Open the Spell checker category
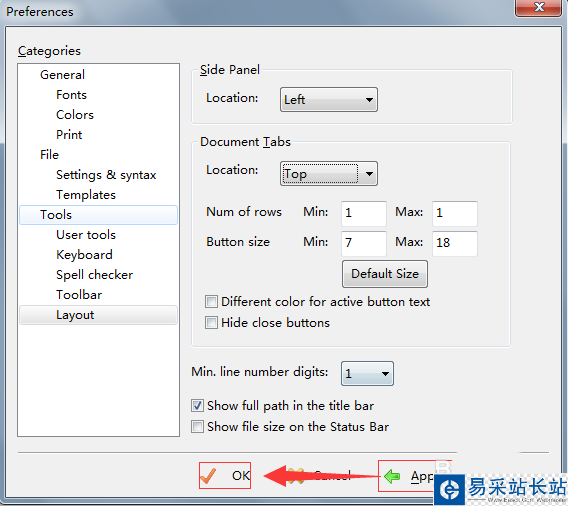 pos(95,275)
